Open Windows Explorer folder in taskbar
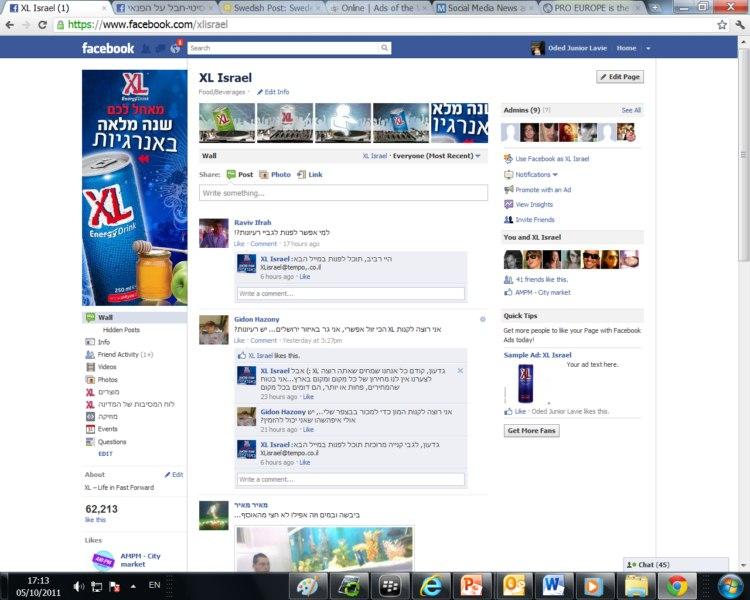The height and width of the screenshot is (600, 750). (x=636, y=586)
